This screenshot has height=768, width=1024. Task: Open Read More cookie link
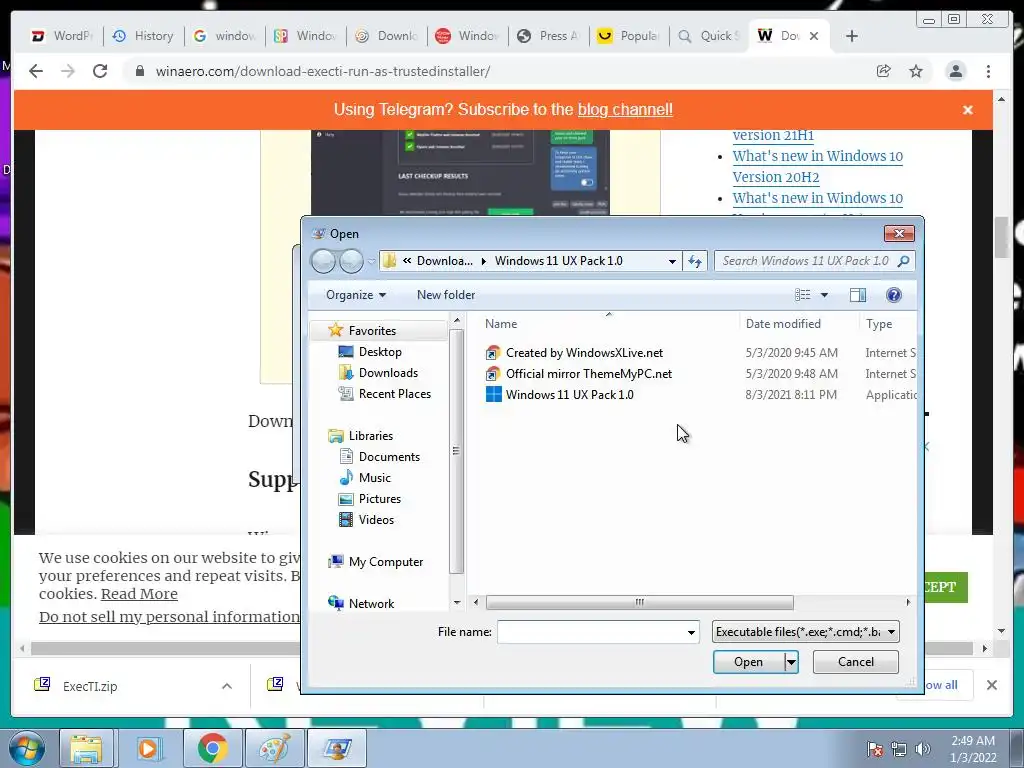pyautogui.click(x=139, y=594)
